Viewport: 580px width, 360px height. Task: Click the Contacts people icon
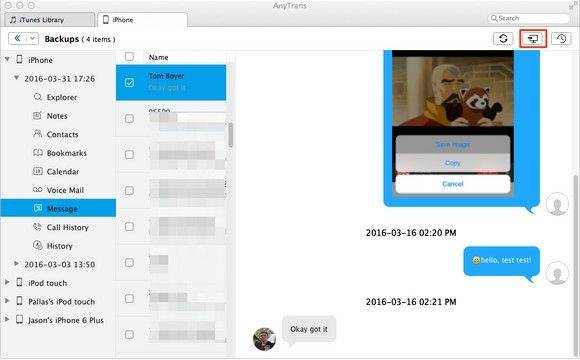37,134
